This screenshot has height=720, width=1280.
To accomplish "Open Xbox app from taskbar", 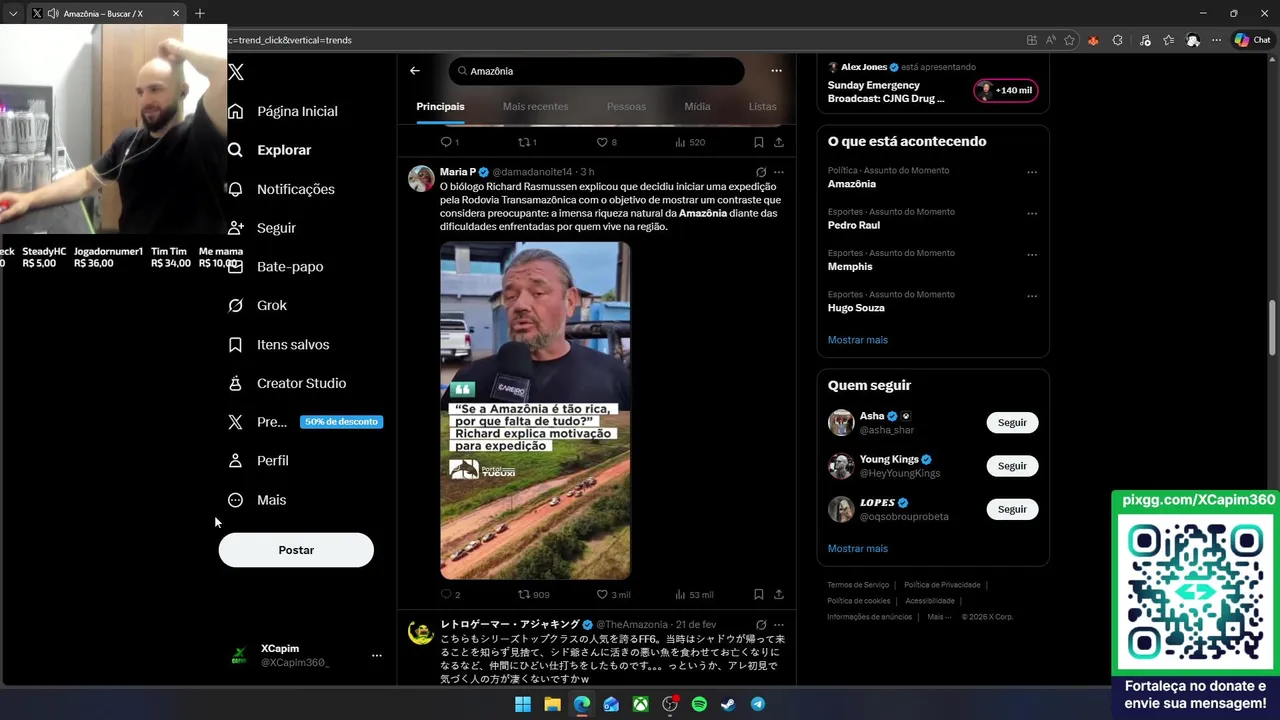I will pos(641,704).
